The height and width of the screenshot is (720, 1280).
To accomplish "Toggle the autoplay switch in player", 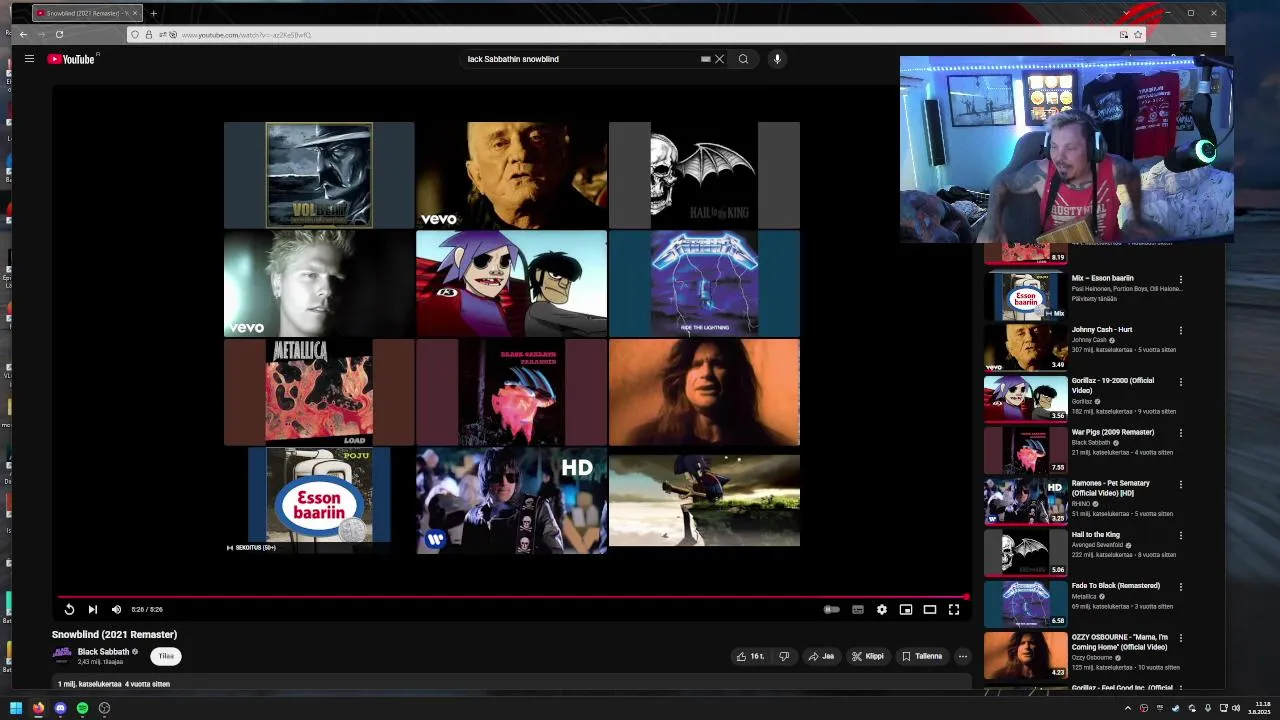I will [831, 609].
